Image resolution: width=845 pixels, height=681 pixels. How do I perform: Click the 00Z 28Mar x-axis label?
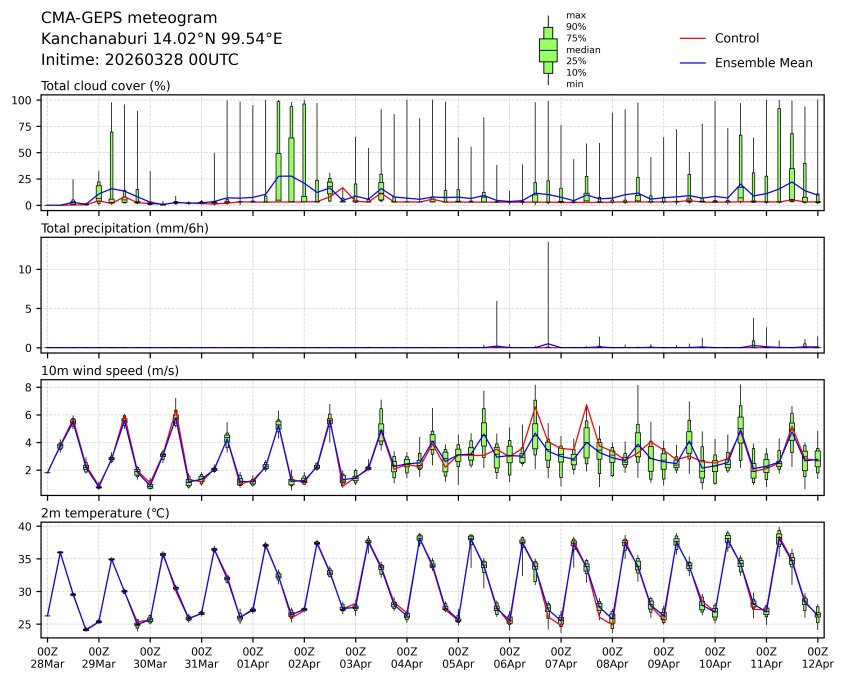click(46, 657)
